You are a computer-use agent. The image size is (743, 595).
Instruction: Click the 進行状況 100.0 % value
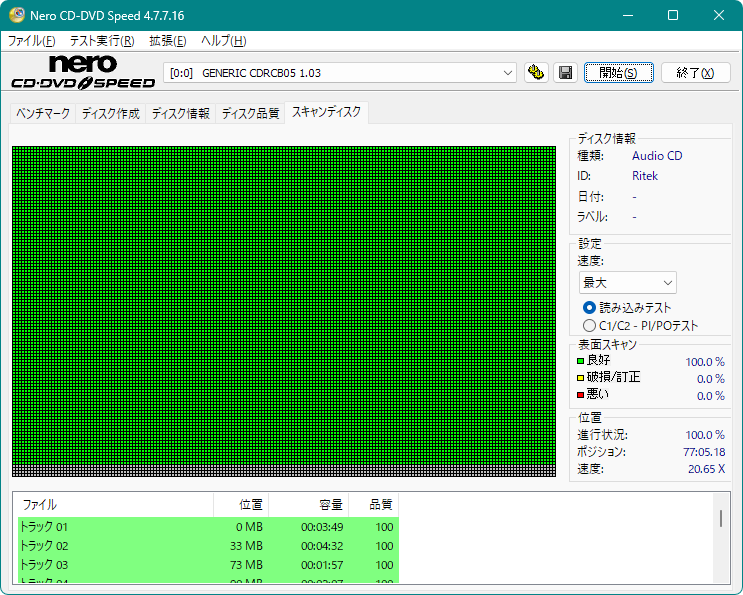[705, 435]
